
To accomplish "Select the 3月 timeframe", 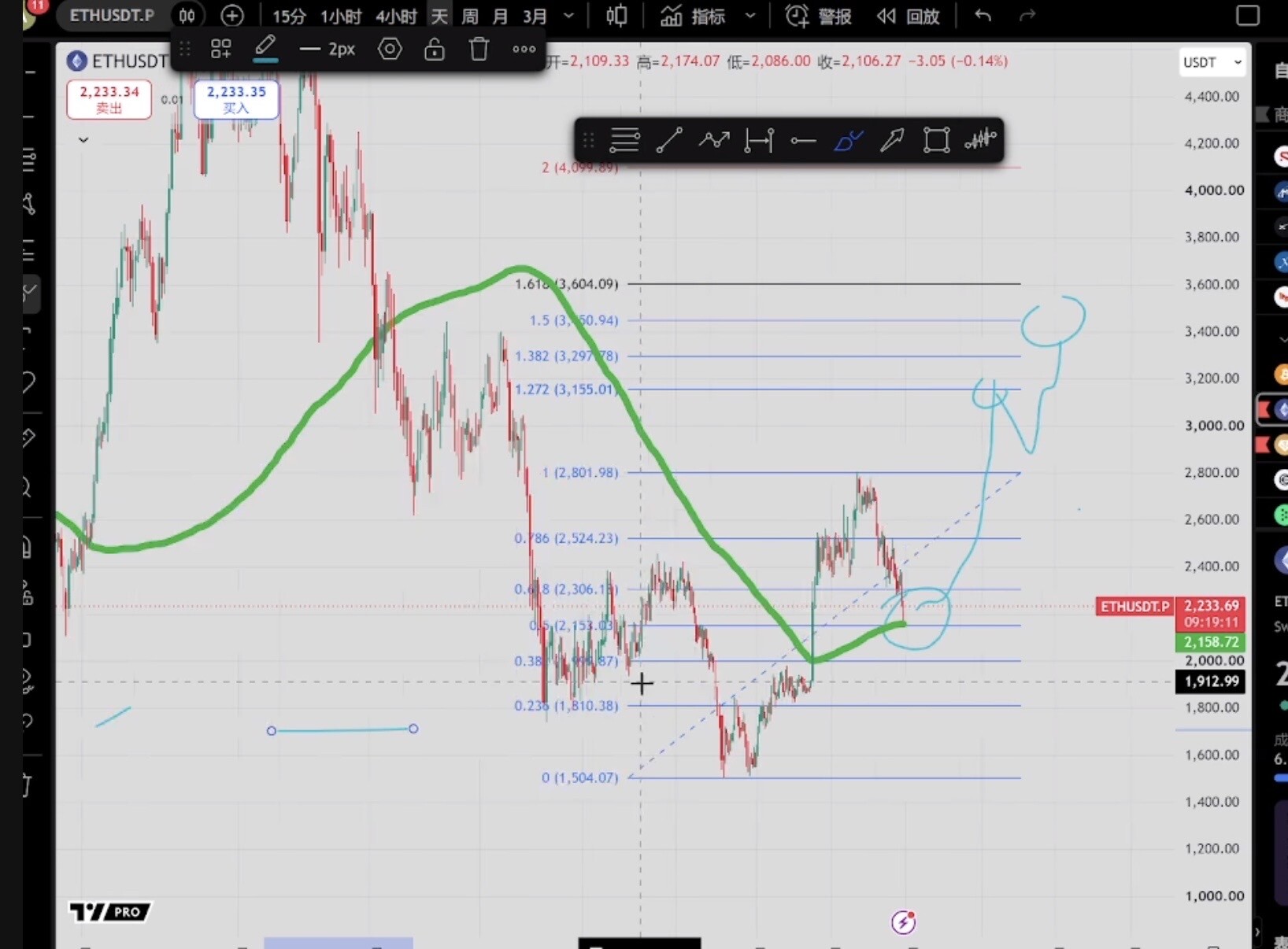I will 535,16.
